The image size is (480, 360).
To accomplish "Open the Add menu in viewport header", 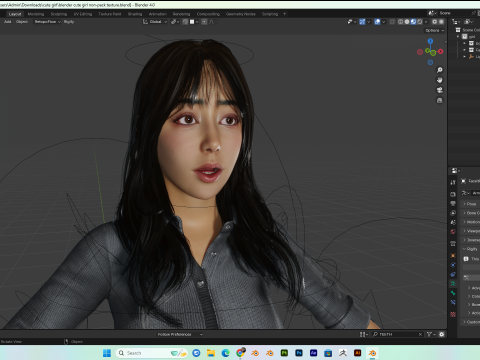I will pyautogui.click(x=8, y=22).
